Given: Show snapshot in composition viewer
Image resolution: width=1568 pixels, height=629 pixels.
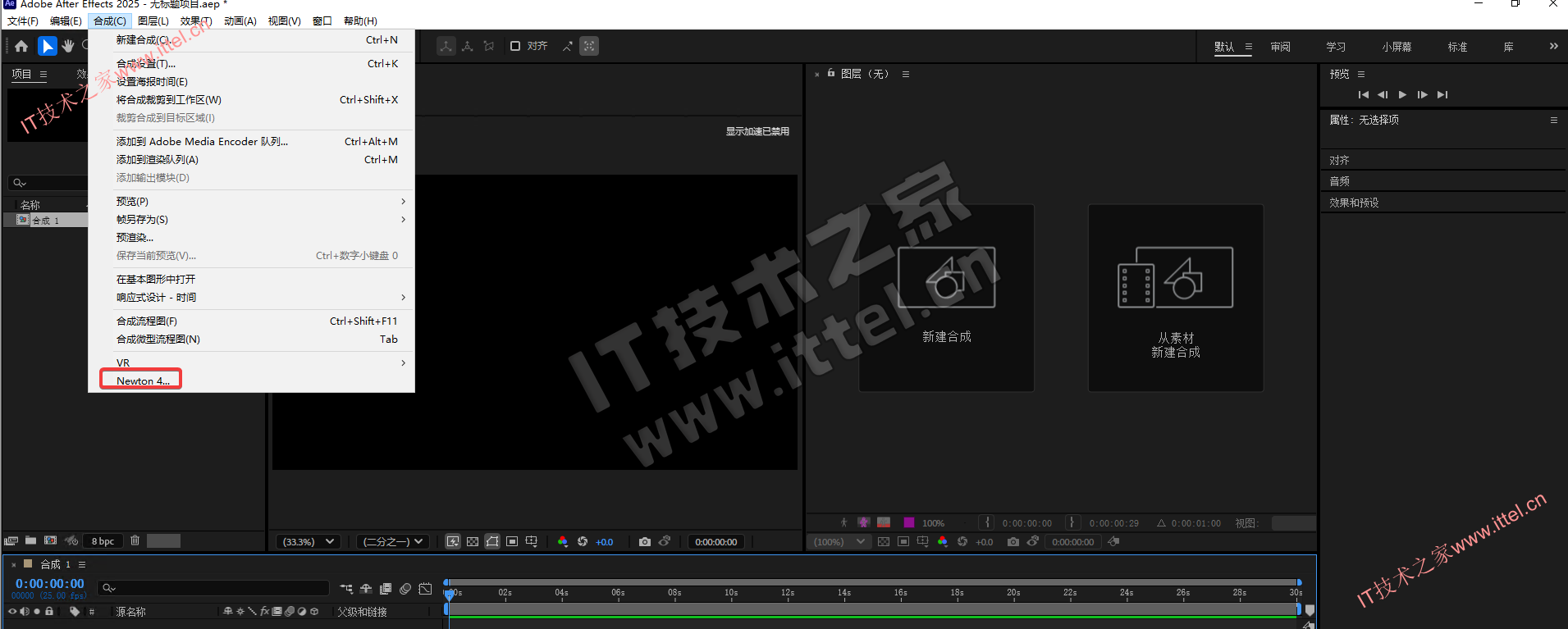Looking at the screenshot, I should (x=665, y=542).
